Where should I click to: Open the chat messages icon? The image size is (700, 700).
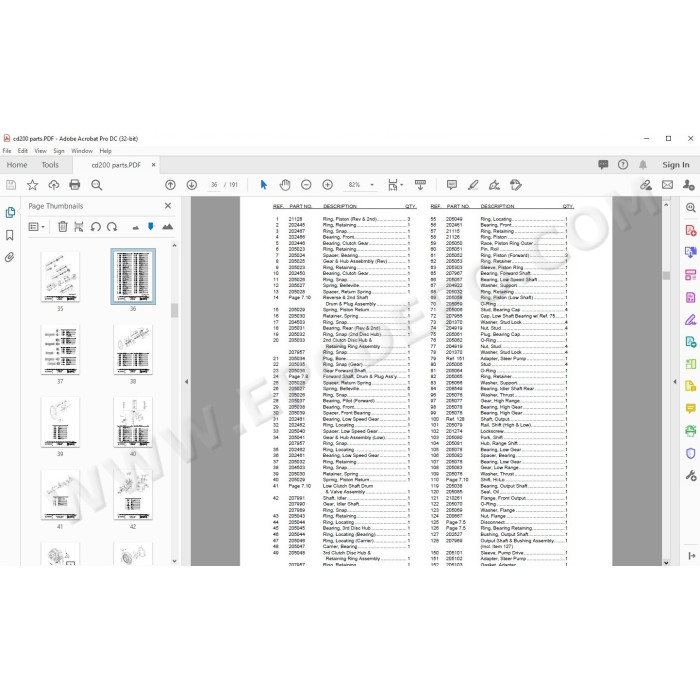pos(603,165)
